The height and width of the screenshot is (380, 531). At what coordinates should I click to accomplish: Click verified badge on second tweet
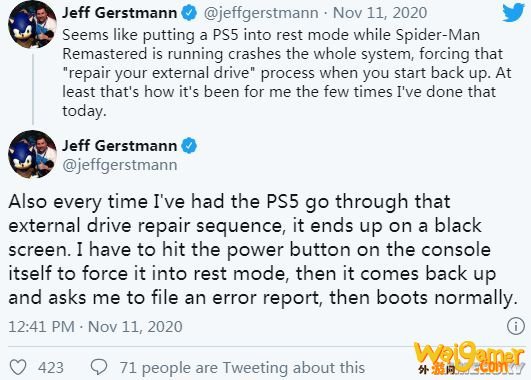(x=189, y=146)
